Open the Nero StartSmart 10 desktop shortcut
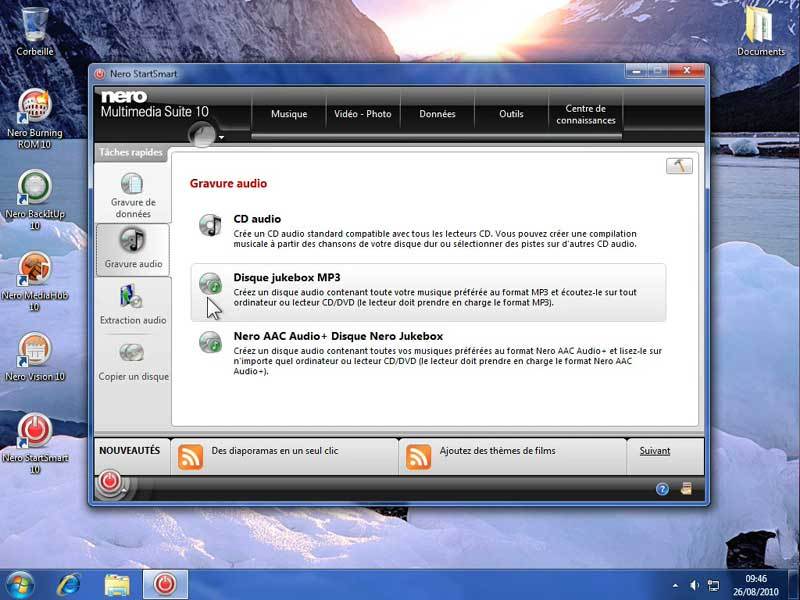 35,444
